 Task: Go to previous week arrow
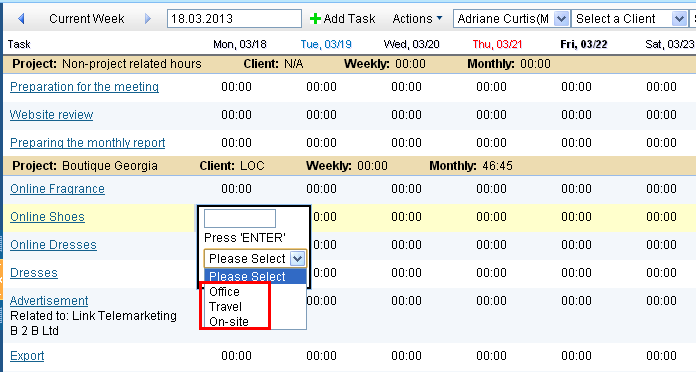[21, 19]
